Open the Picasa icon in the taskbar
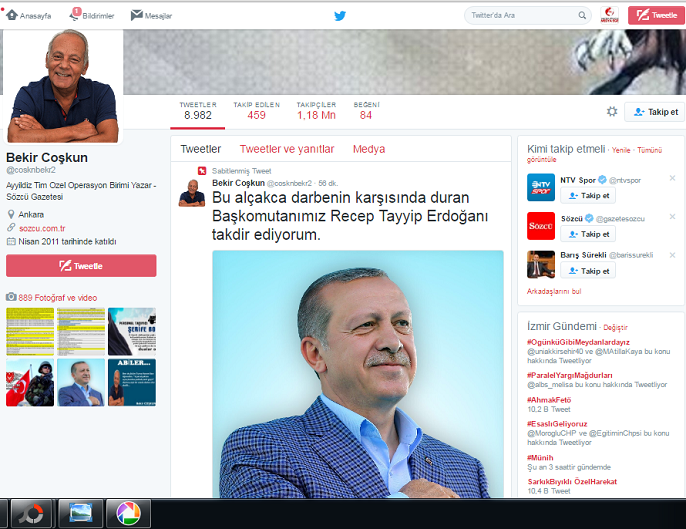686x529 pixels. [x=128, y=513]
